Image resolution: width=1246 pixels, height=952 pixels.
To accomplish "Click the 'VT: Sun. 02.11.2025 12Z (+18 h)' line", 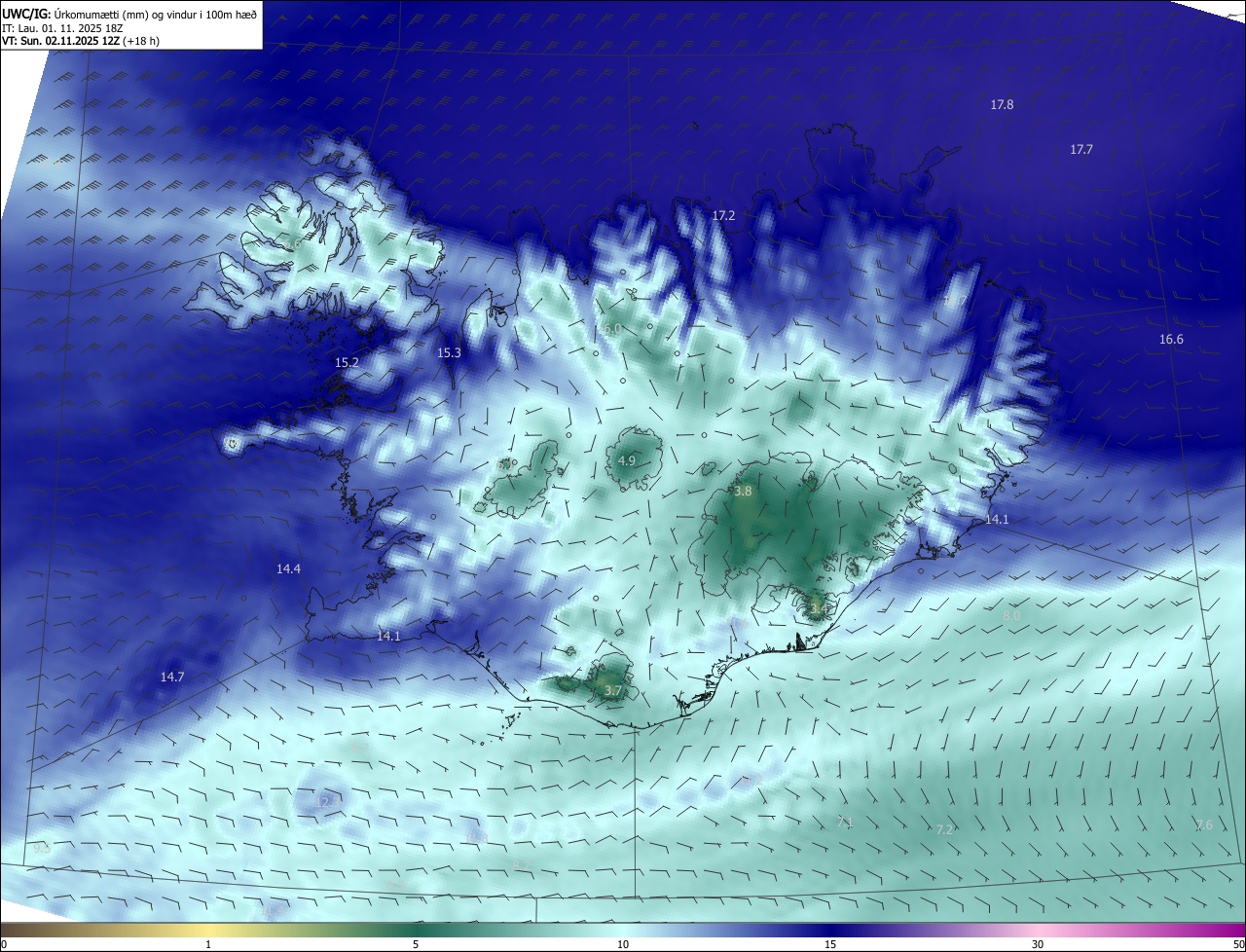I will click(81, 41).
